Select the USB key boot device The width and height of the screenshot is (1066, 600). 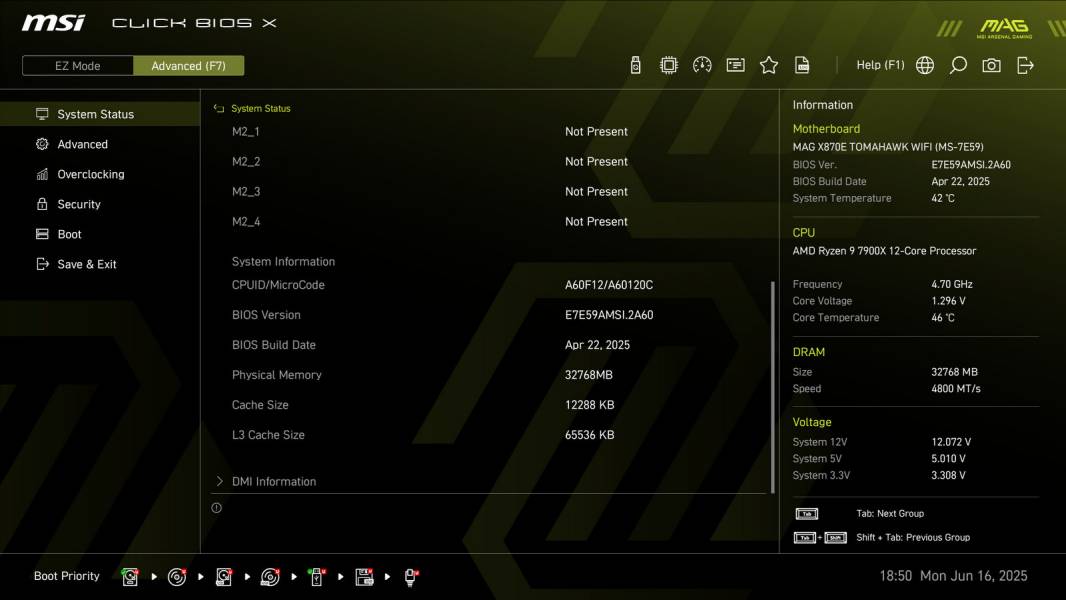pyautogui.click(x=316, y=577)
